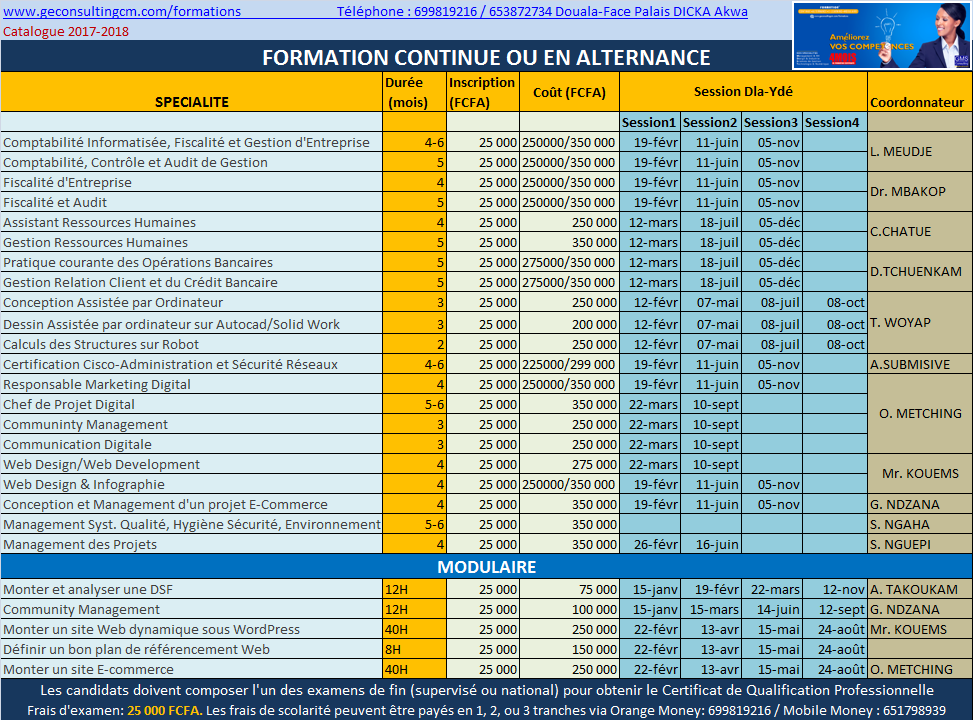This screenshot has height=720, width=973.
Task: Click the 'FORMATION CONTINUE OU EN ALTERNANCE' title
Action: 486,58
